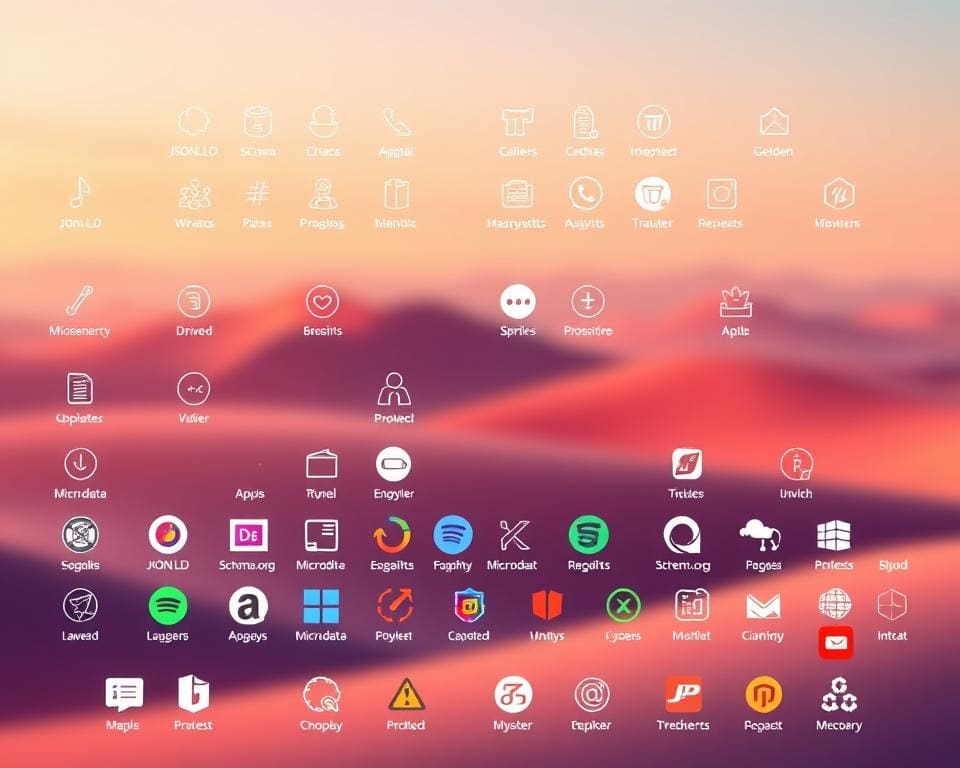The width and height of the screenshot is (960, 768).
Task: Click the green Regilts S icon
Action: click(x=588, y=535)
